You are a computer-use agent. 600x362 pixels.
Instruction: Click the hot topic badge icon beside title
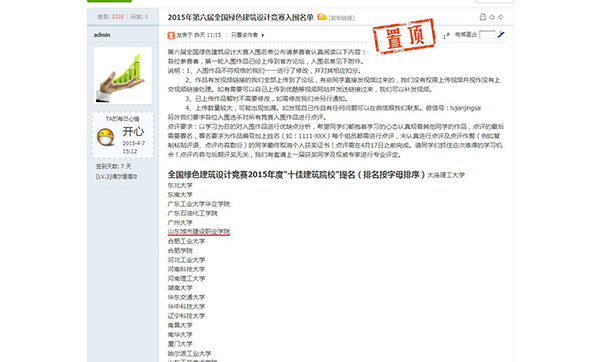click(322, 17)
